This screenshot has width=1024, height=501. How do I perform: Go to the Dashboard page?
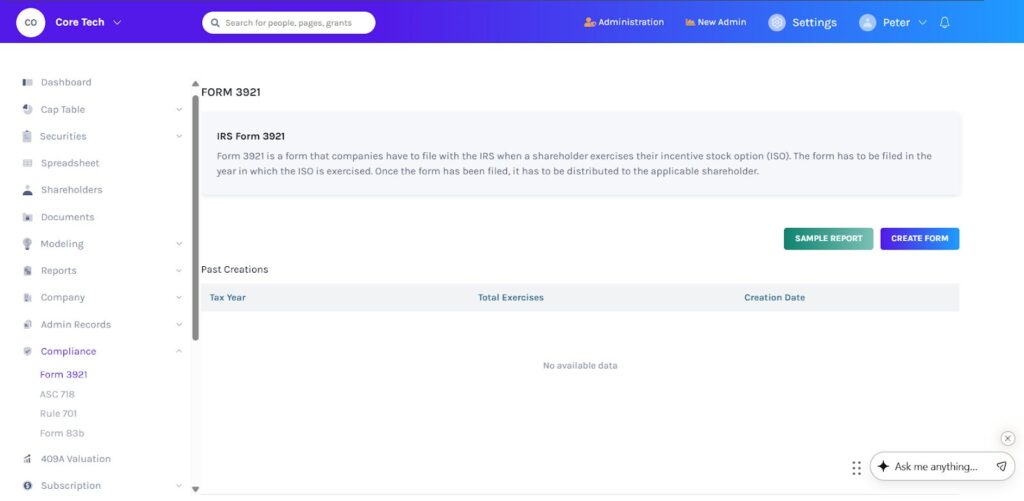pyautogui.click(x=66, y=82)
